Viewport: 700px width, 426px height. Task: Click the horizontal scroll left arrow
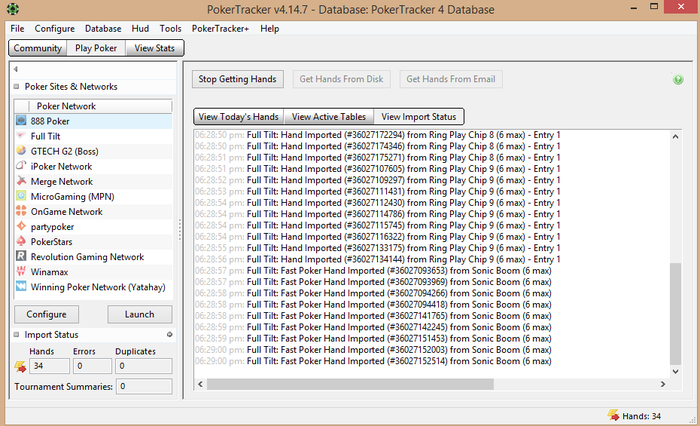[200, 384]
